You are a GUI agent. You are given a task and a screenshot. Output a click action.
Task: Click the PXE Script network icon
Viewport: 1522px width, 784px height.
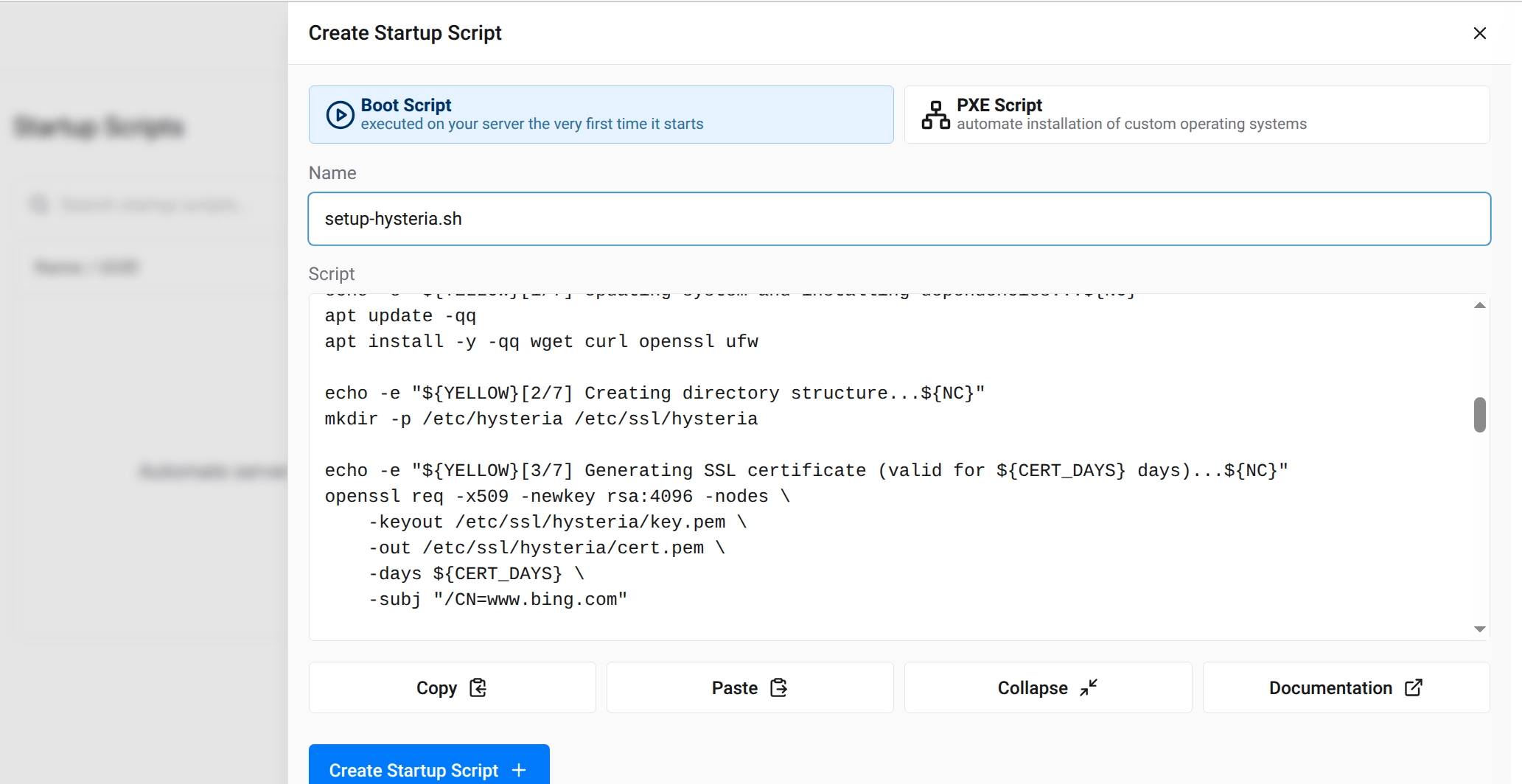935,115
